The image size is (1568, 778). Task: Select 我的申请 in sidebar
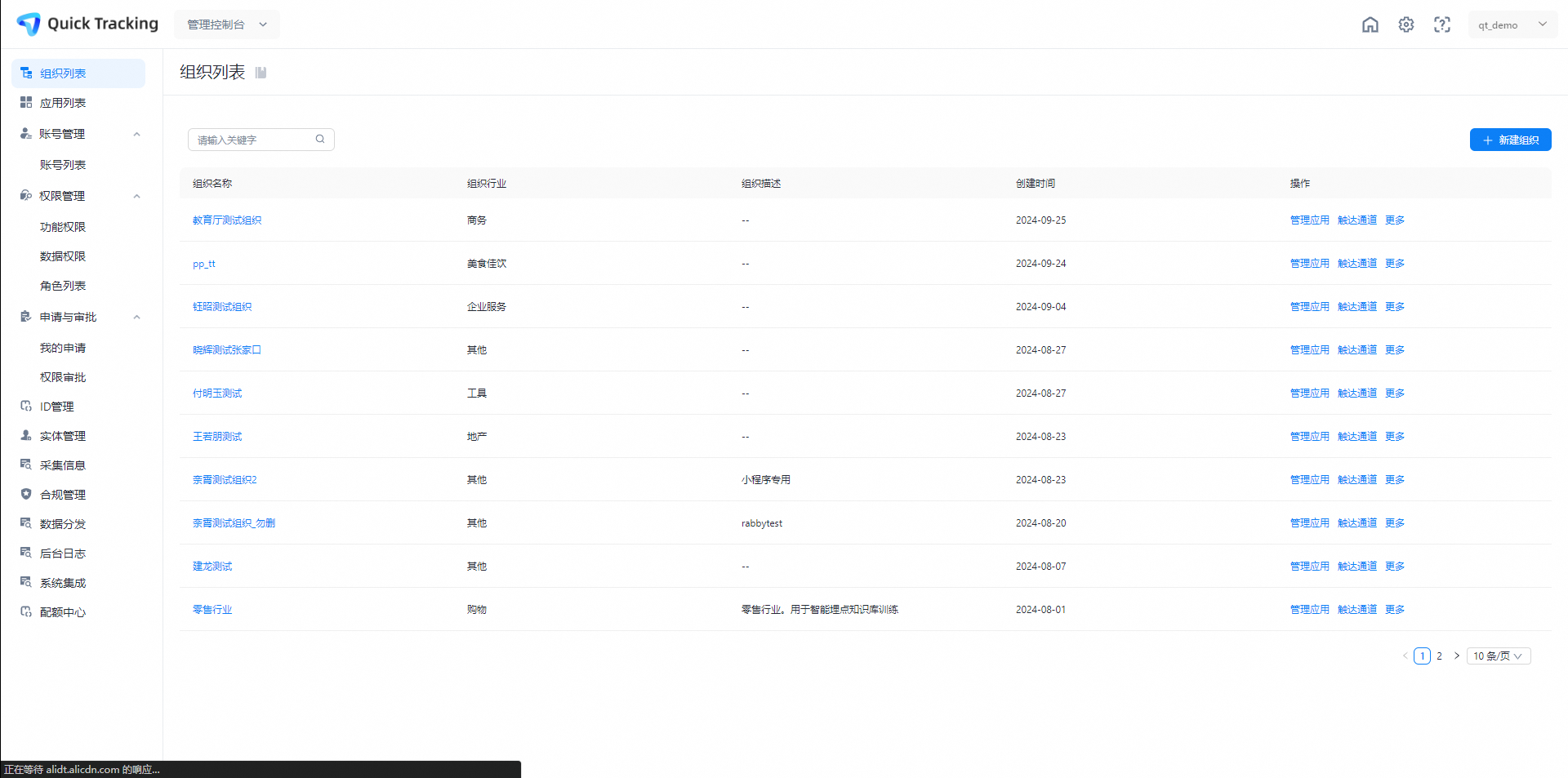pyautogui.click(x=63, y=348)
